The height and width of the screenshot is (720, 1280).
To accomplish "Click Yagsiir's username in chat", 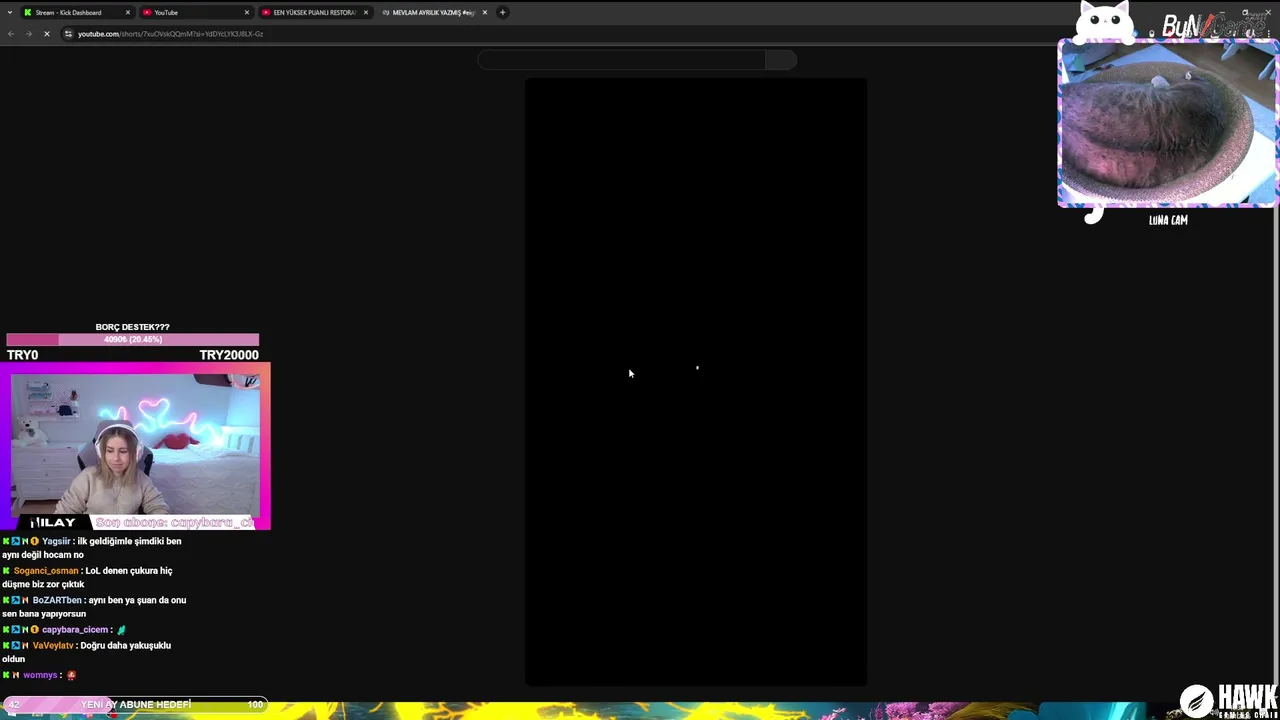I will 56,541.
